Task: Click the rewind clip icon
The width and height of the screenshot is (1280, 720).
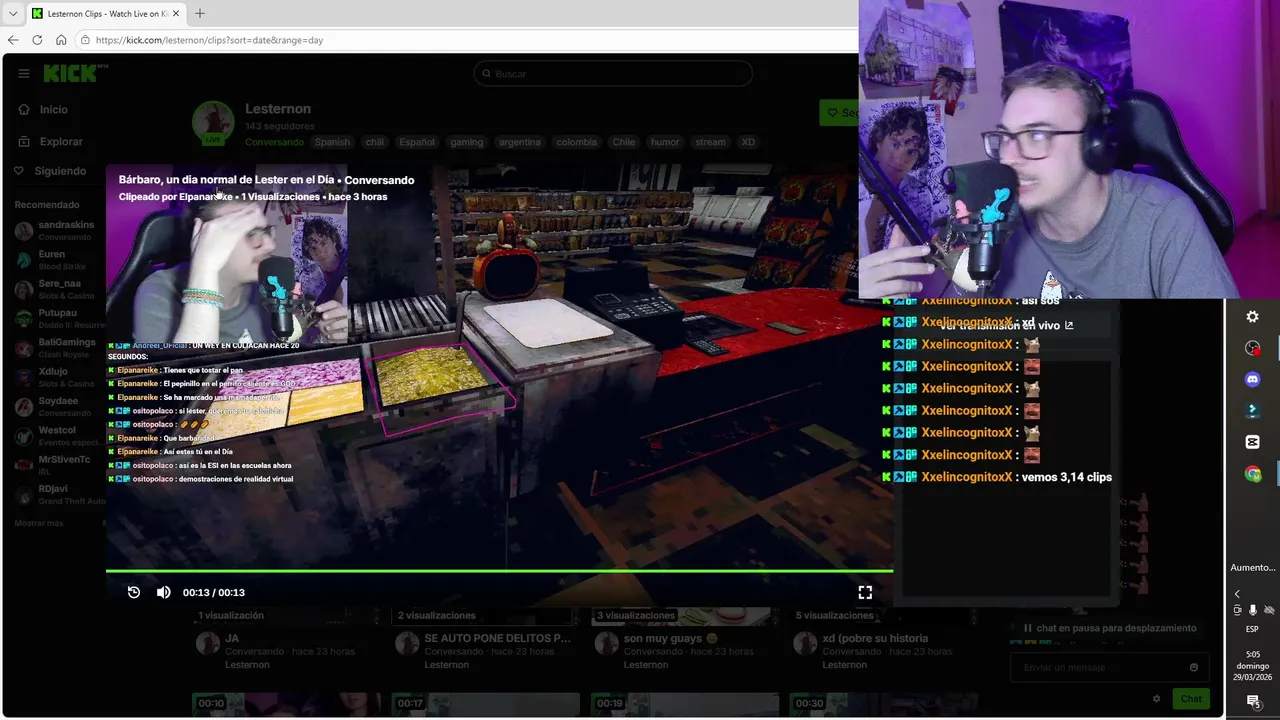Action: [134, 592]
